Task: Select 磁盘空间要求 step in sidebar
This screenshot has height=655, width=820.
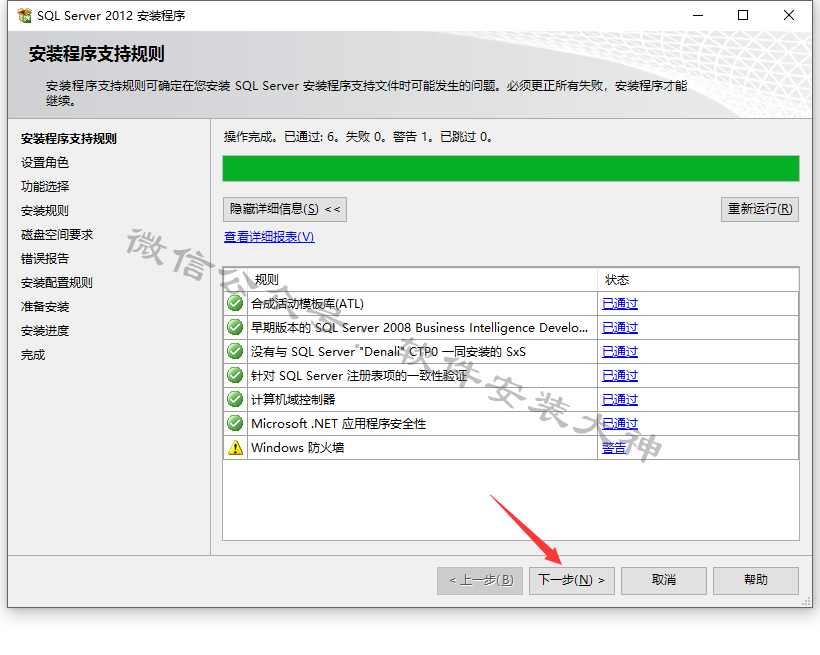Action: click(x=57, y=235)
